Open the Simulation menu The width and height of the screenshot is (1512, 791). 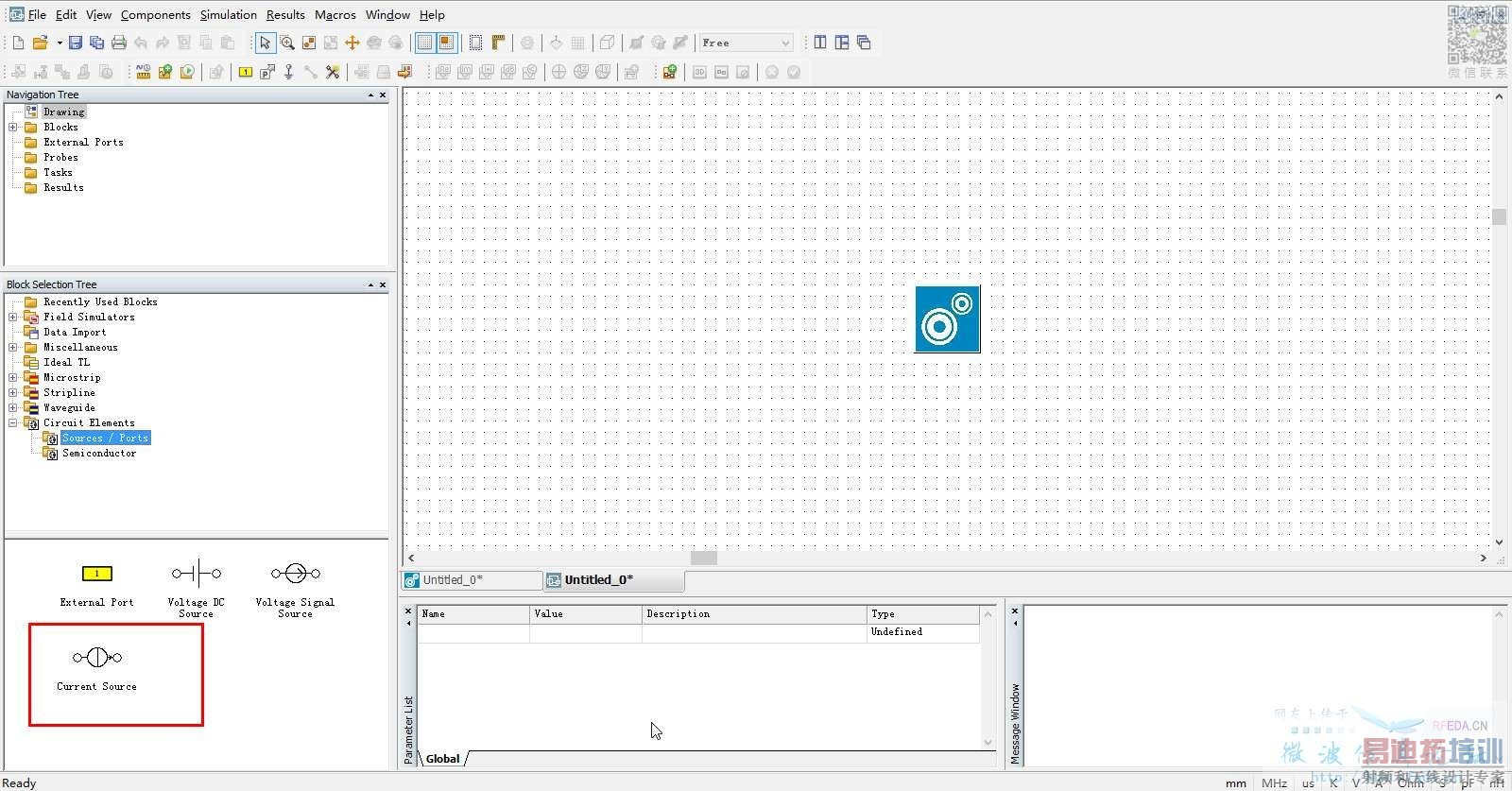(229, 15)
